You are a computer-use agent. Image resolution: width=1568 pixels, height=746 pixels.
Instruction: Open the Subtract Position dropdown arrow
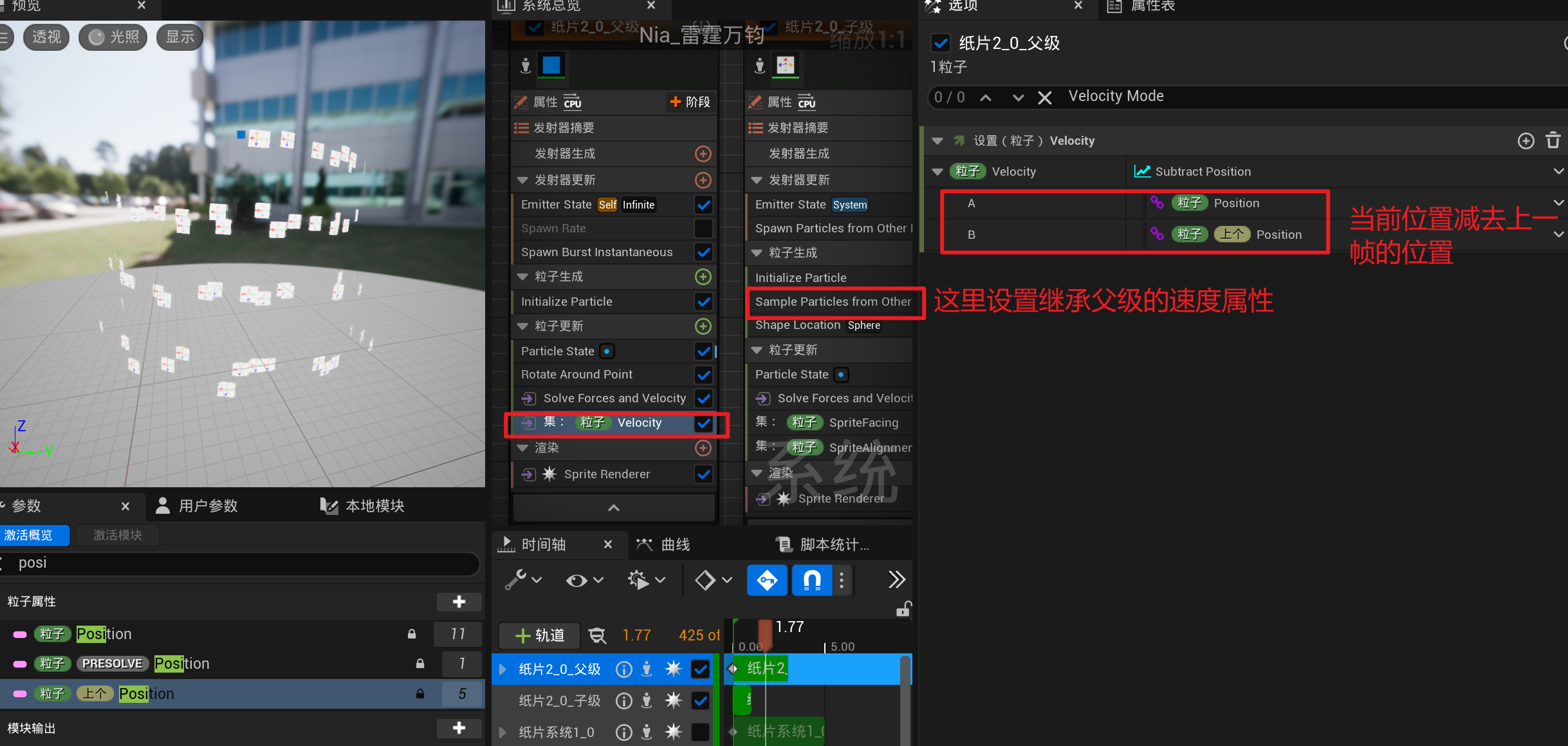(1558, 171)
